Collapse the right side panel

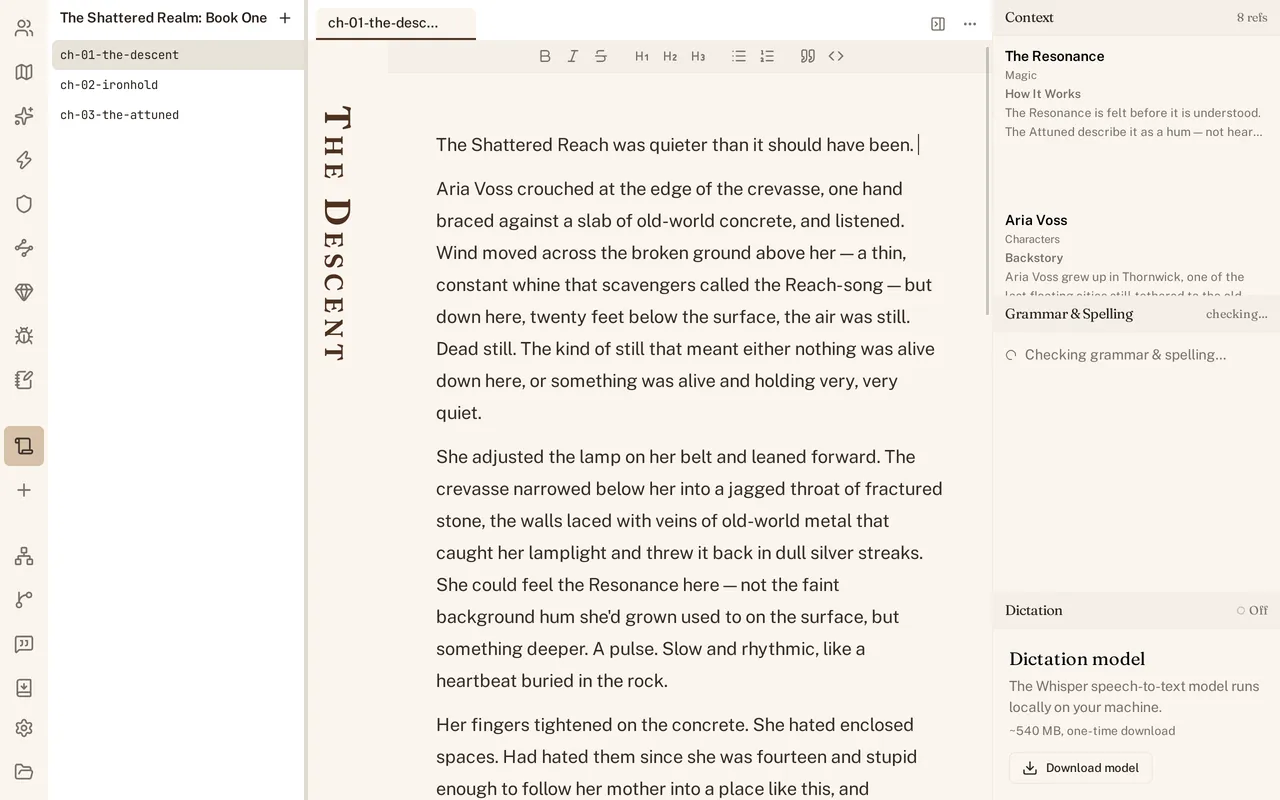[x=938, y=24]
